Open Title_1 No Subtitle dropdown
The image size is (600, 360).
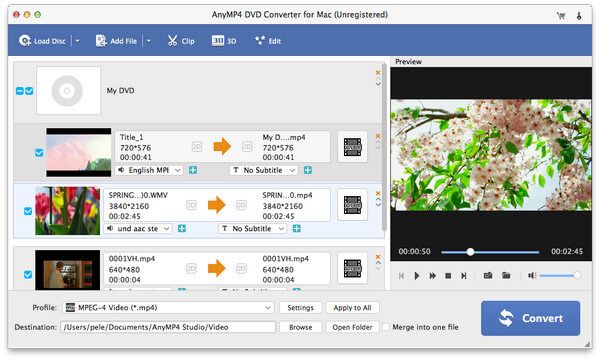tap(264, 170)
